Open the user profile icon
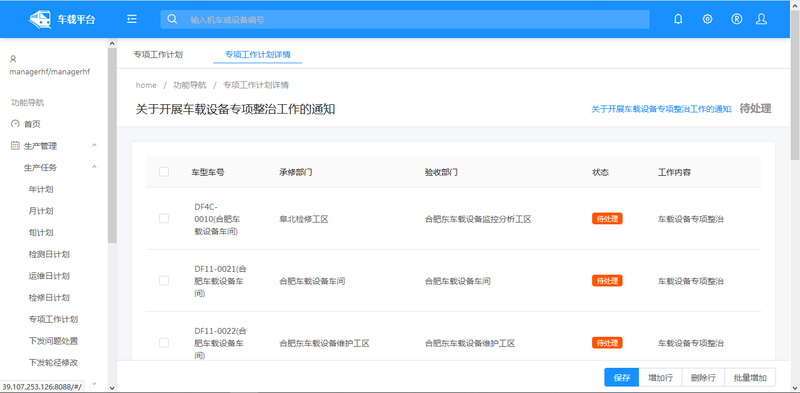Screen dimensions: 800x393 coord(761,19)
